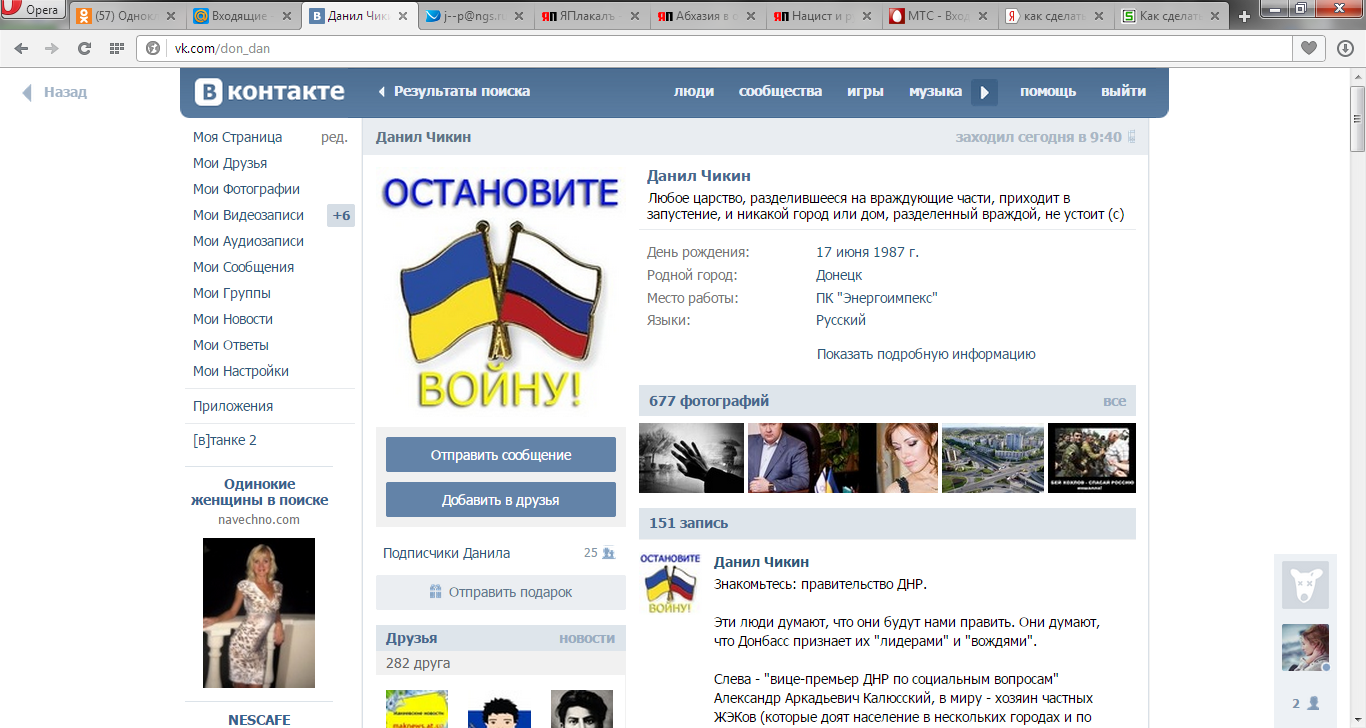Image resolution: width=1366 pixels, height=728 pixels.
Task: Open Приложения in sidebar
Action: click(x=233, y=406)
